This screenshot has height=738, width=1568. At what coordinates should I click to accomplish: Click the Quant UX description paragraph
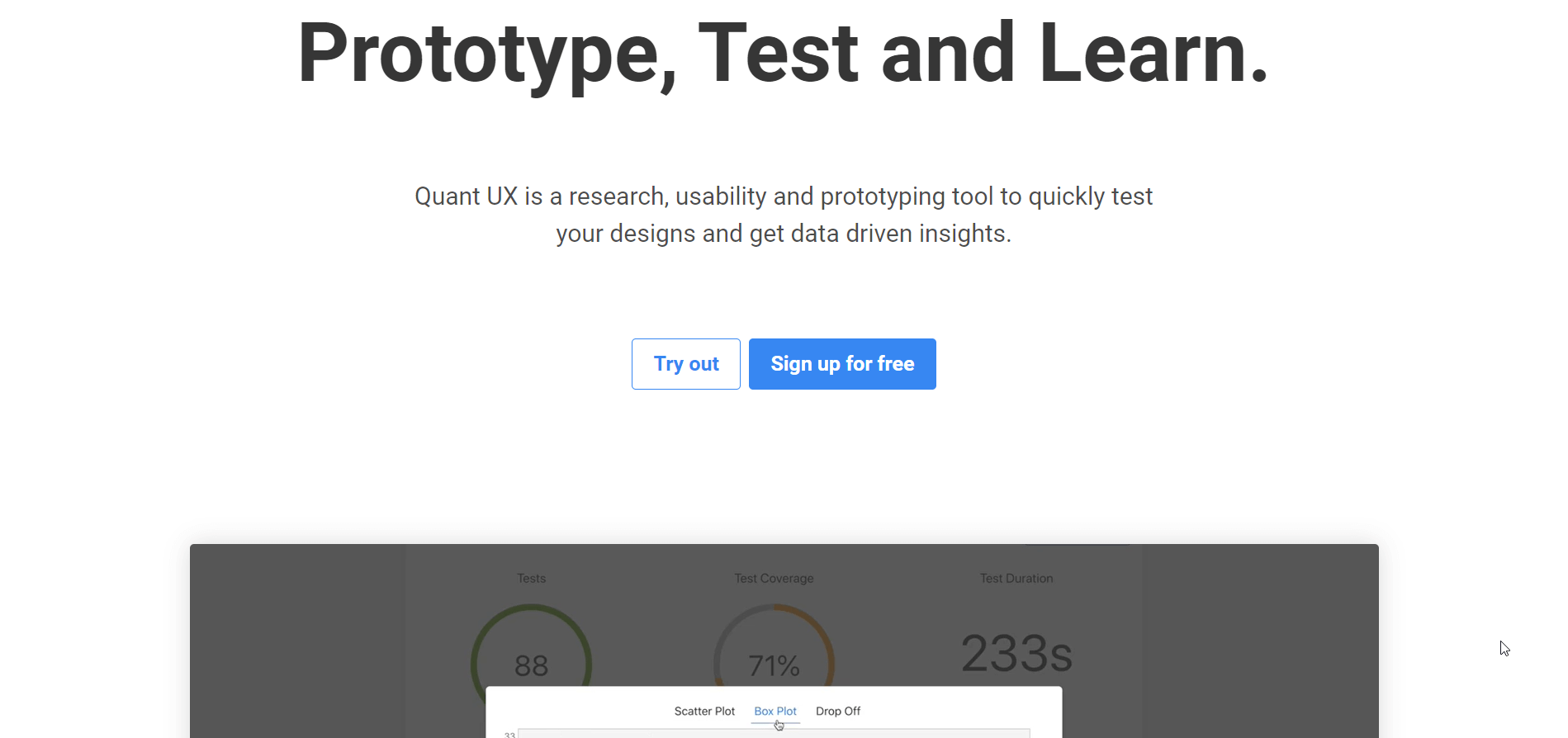point(784,215)
